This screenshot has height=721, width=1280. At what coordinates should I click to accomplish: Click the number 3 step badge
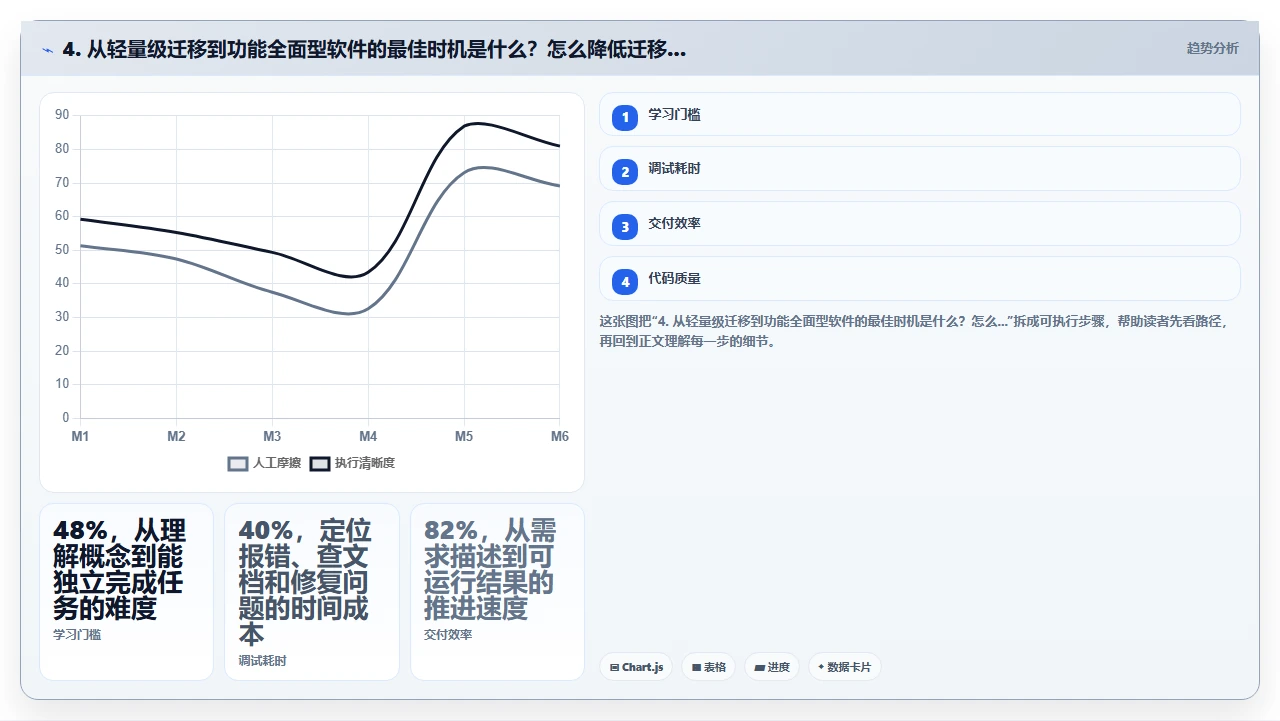click(625, 227)
